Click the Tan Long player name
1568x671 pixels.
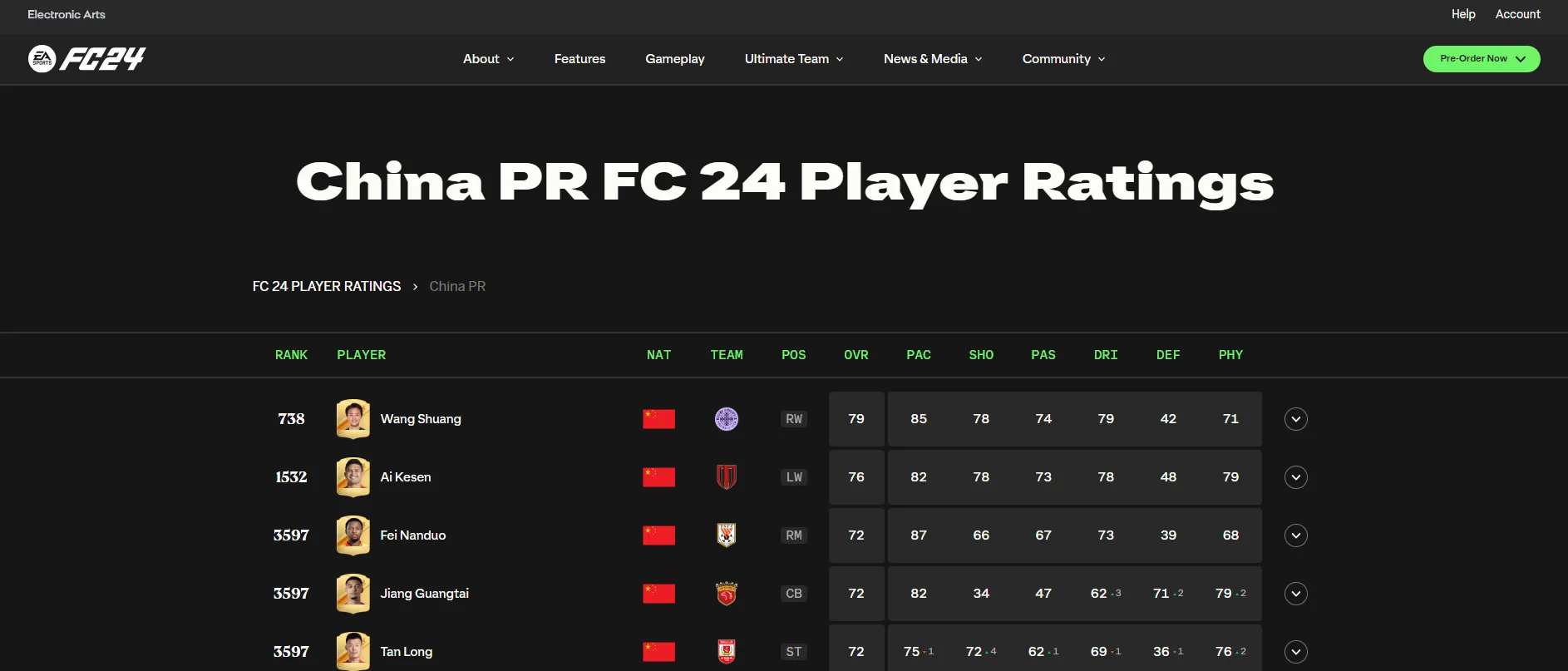(407, 652)
